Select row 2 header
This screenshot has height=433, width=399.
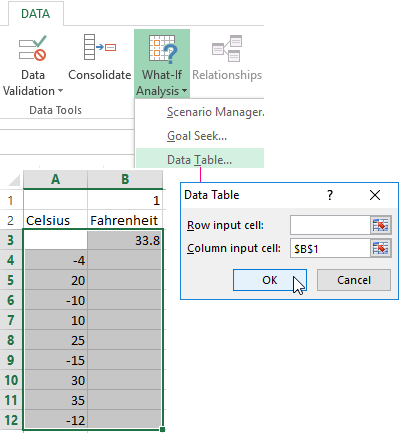click(11, 220)
